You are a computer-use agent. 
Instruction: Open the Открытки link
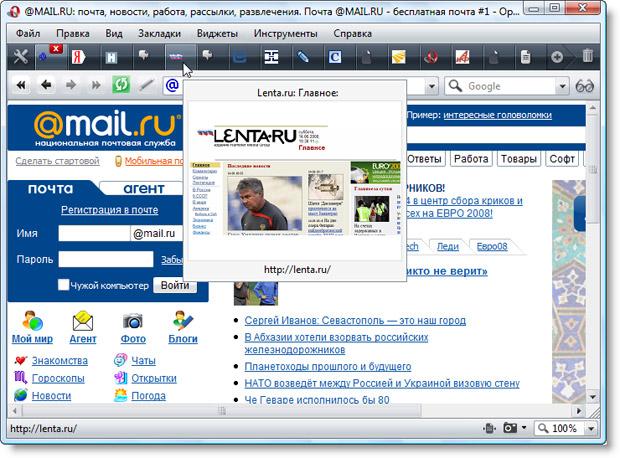pos(154,379)
